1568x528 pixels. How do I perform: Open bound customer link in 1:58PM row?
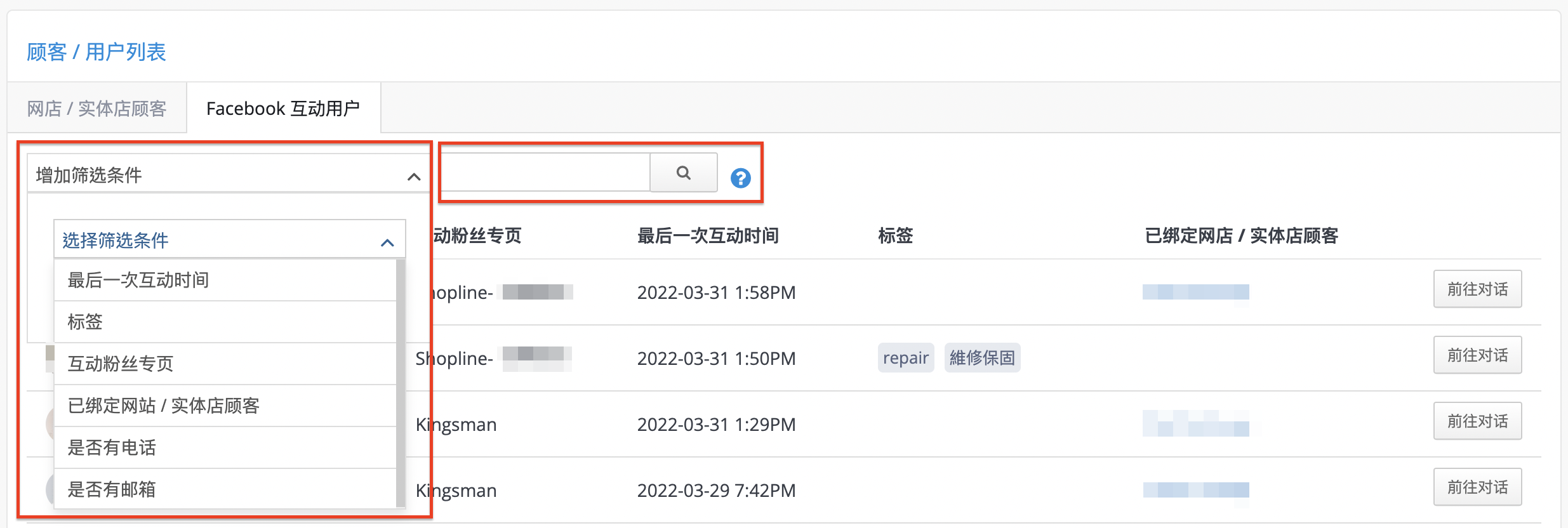click(x=1196, y=292)
